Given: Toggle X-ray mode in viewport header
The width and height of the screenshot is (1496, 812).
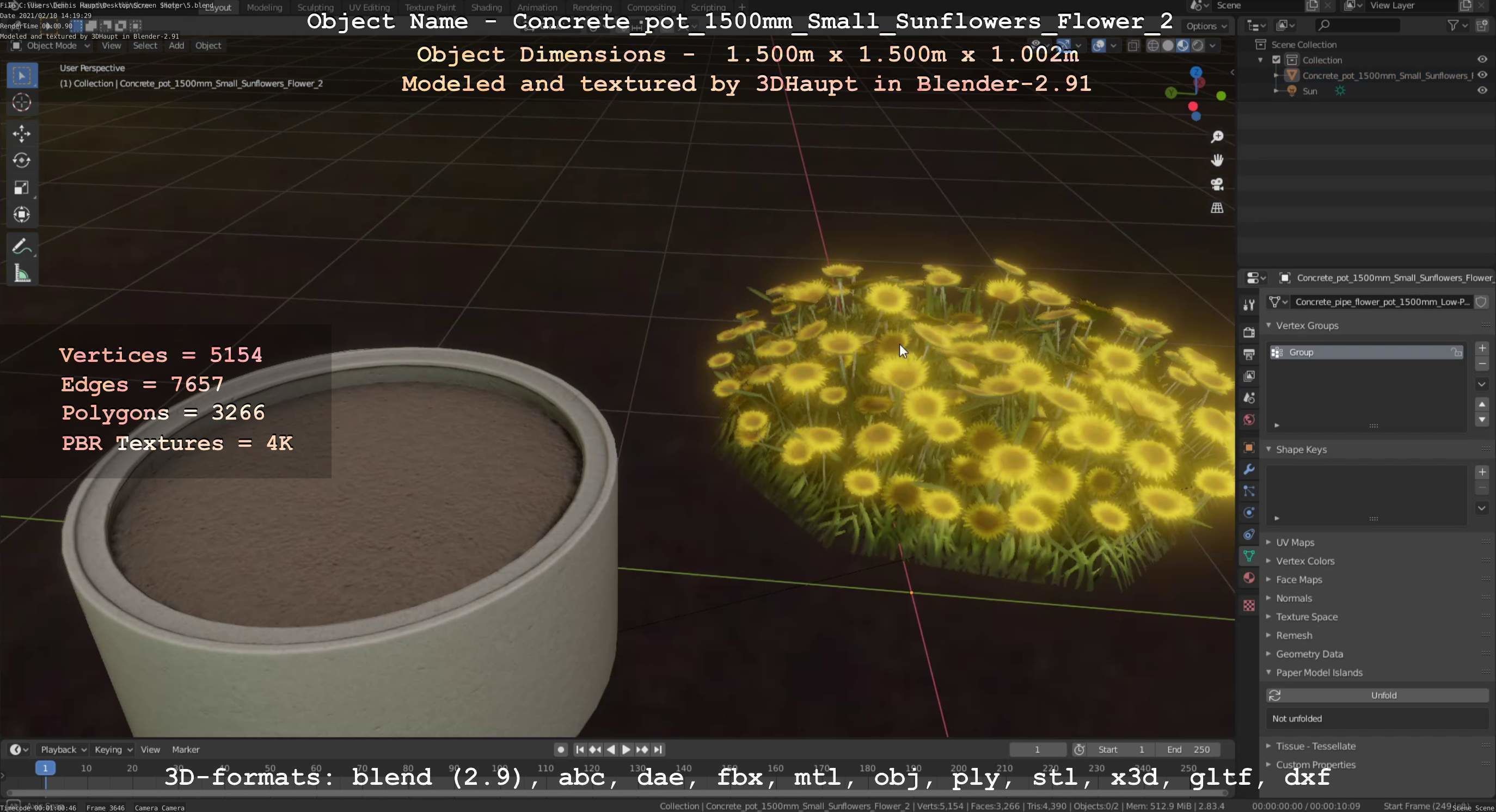Looking at the screenshot, I should coord(1133,45).
